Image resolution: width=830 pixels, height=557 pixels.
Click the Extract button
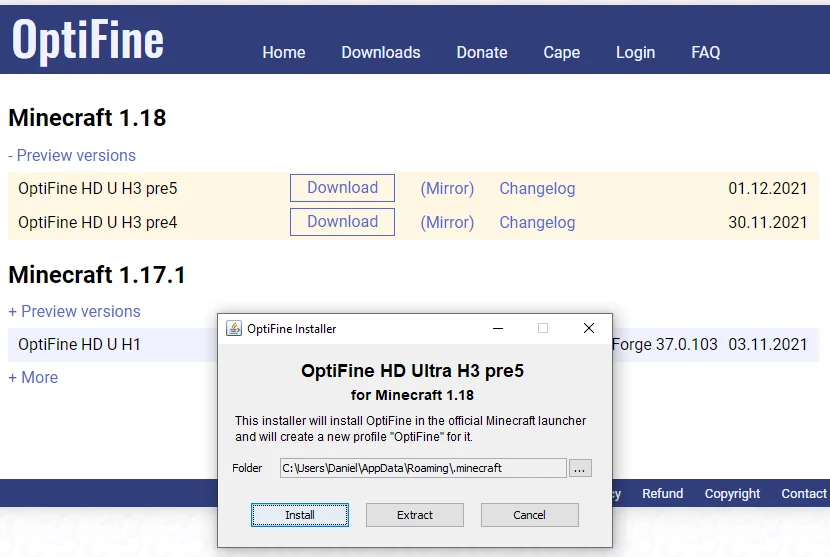pos(415,515)
